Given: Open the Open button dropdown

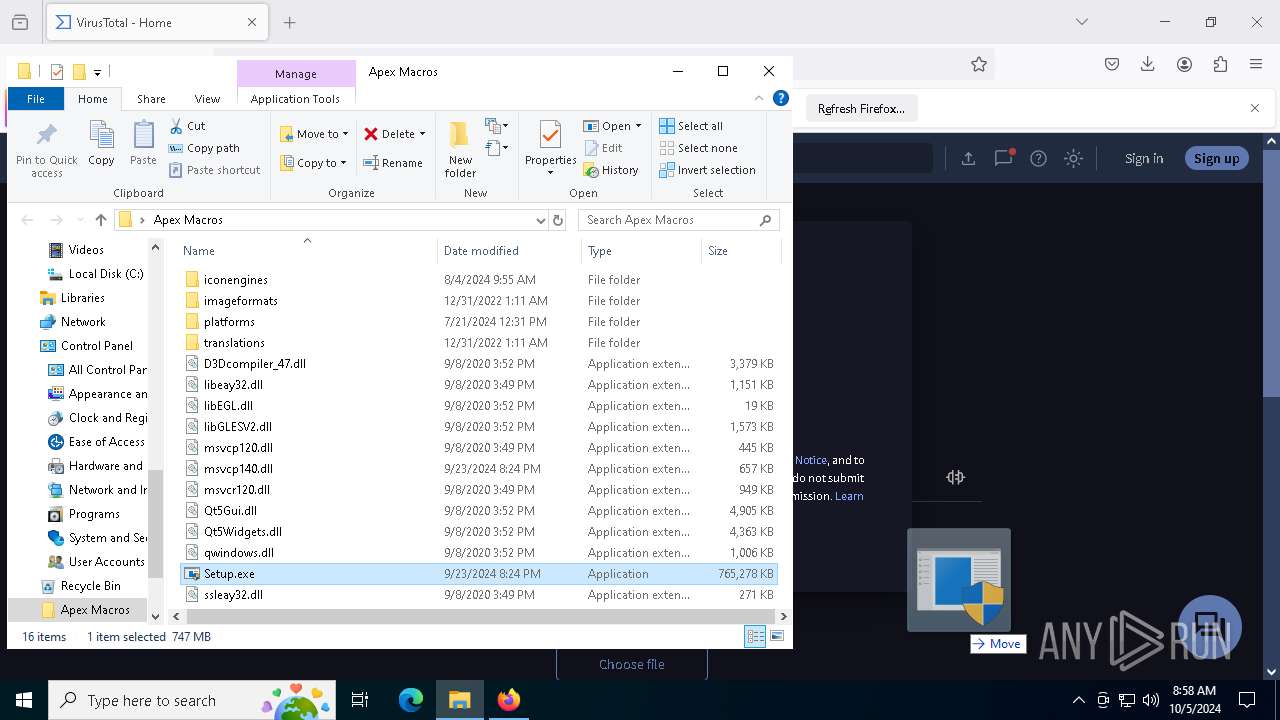Looking at the screenshot, I should (638, 126).
